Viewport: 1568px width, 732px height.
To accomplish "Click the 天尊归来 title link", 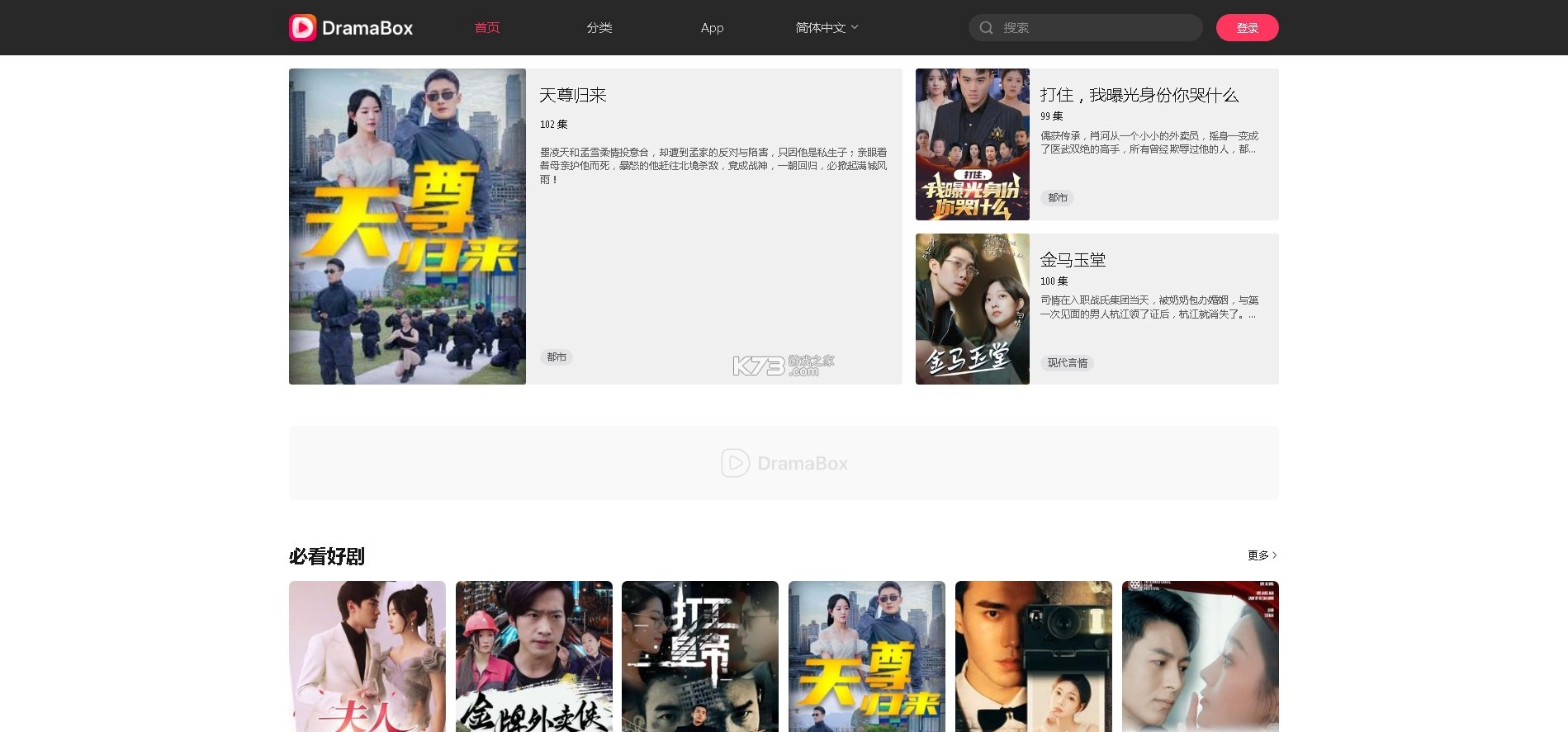I will tap(573, 96).
